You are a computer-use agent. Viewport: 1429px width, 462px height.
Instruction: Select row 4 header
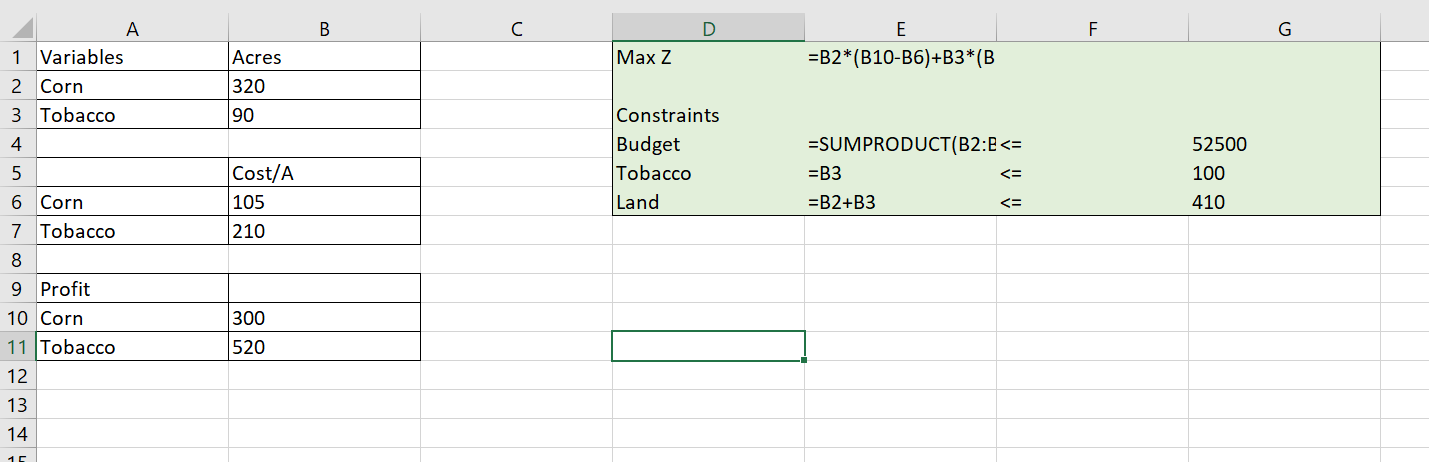click(x=18, y=144)
